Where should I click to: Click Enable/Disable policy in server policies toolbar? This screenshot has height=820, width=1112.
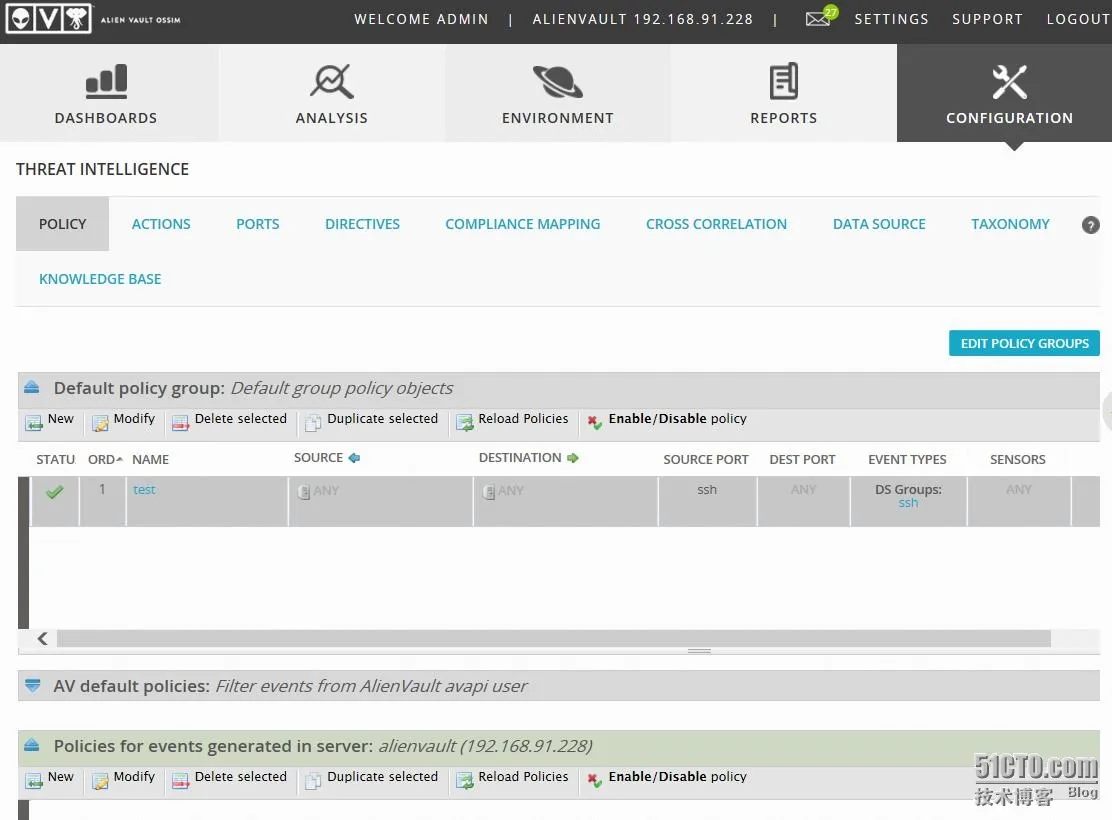pyautogui.click(x=667, y=778)
